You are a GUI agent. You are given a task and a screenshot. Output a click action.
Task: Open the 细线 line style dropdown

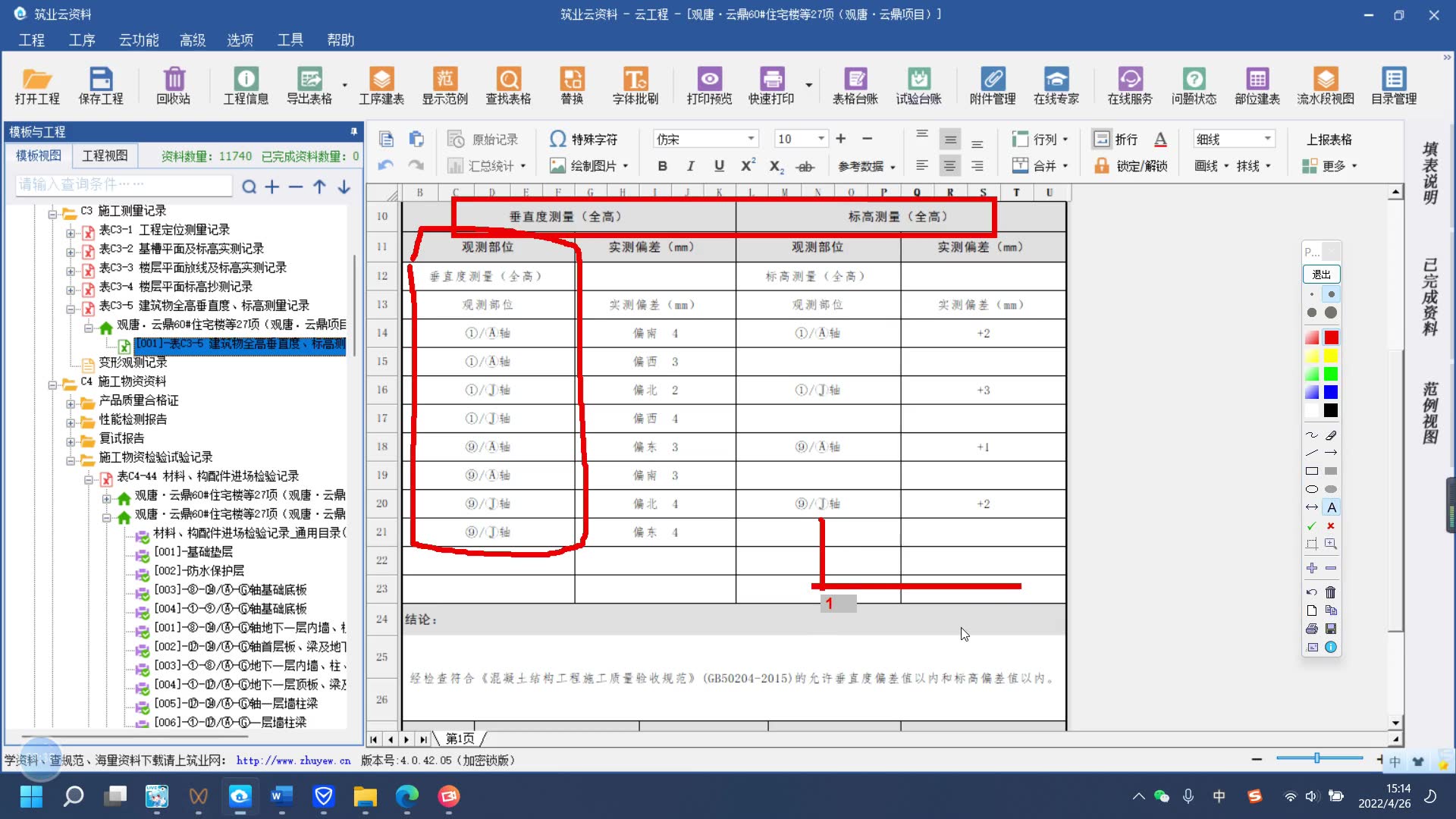pyautogui.click(x=1267, y=139)
